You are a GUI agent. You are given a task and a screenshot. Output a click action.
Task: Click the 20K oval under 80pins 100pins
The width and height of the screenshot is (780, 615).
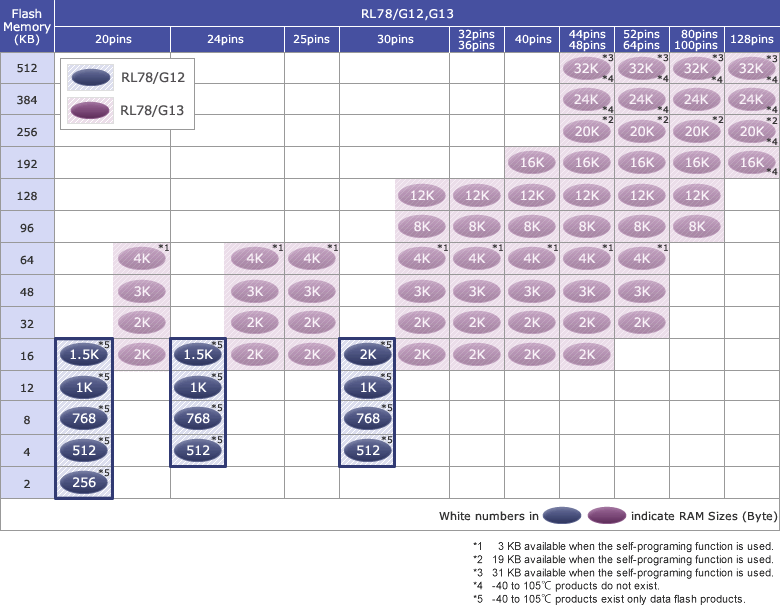coord(696,131)
